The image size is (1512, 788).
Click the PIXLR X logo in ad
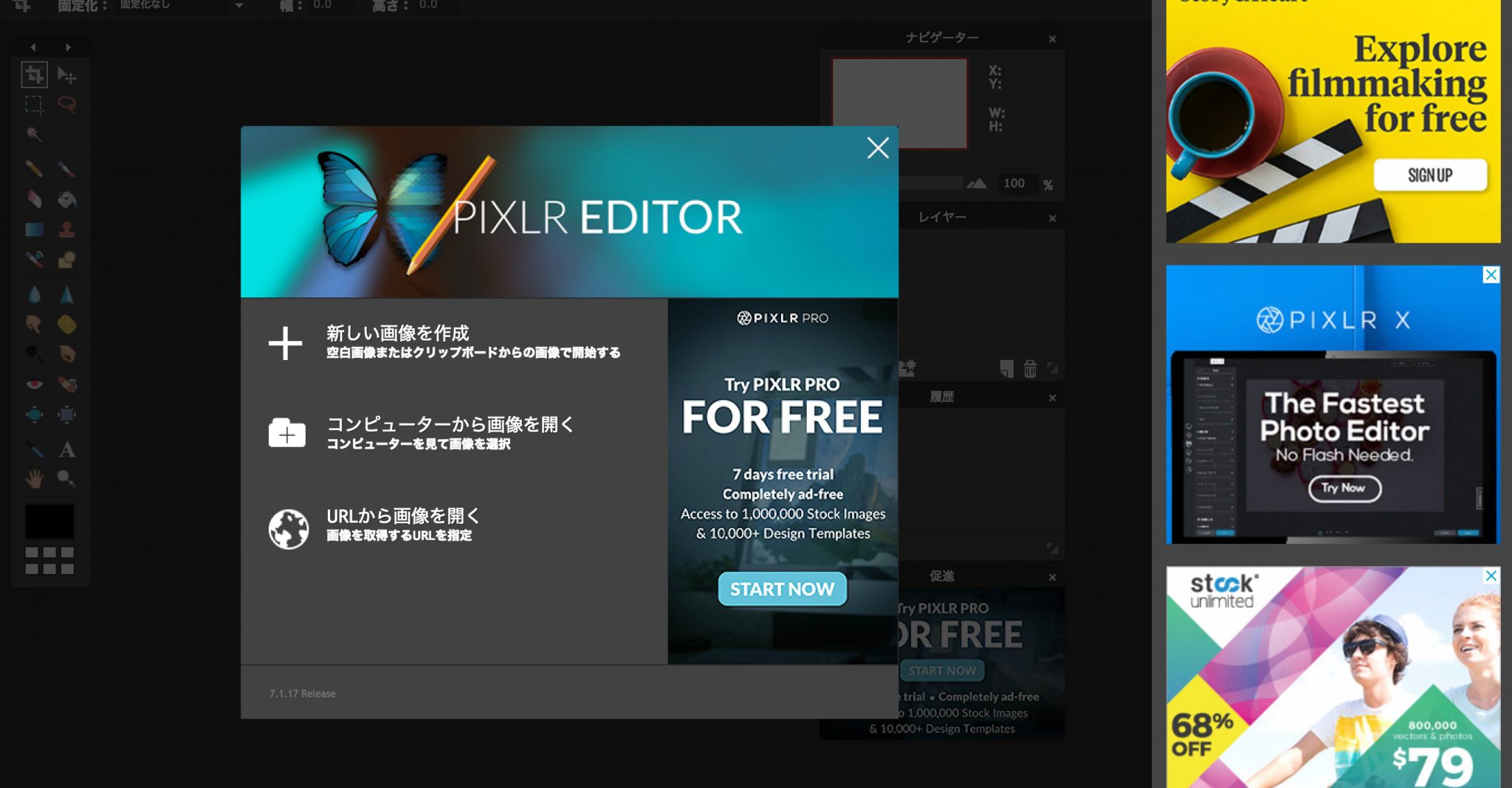[x=1333, y=319]
